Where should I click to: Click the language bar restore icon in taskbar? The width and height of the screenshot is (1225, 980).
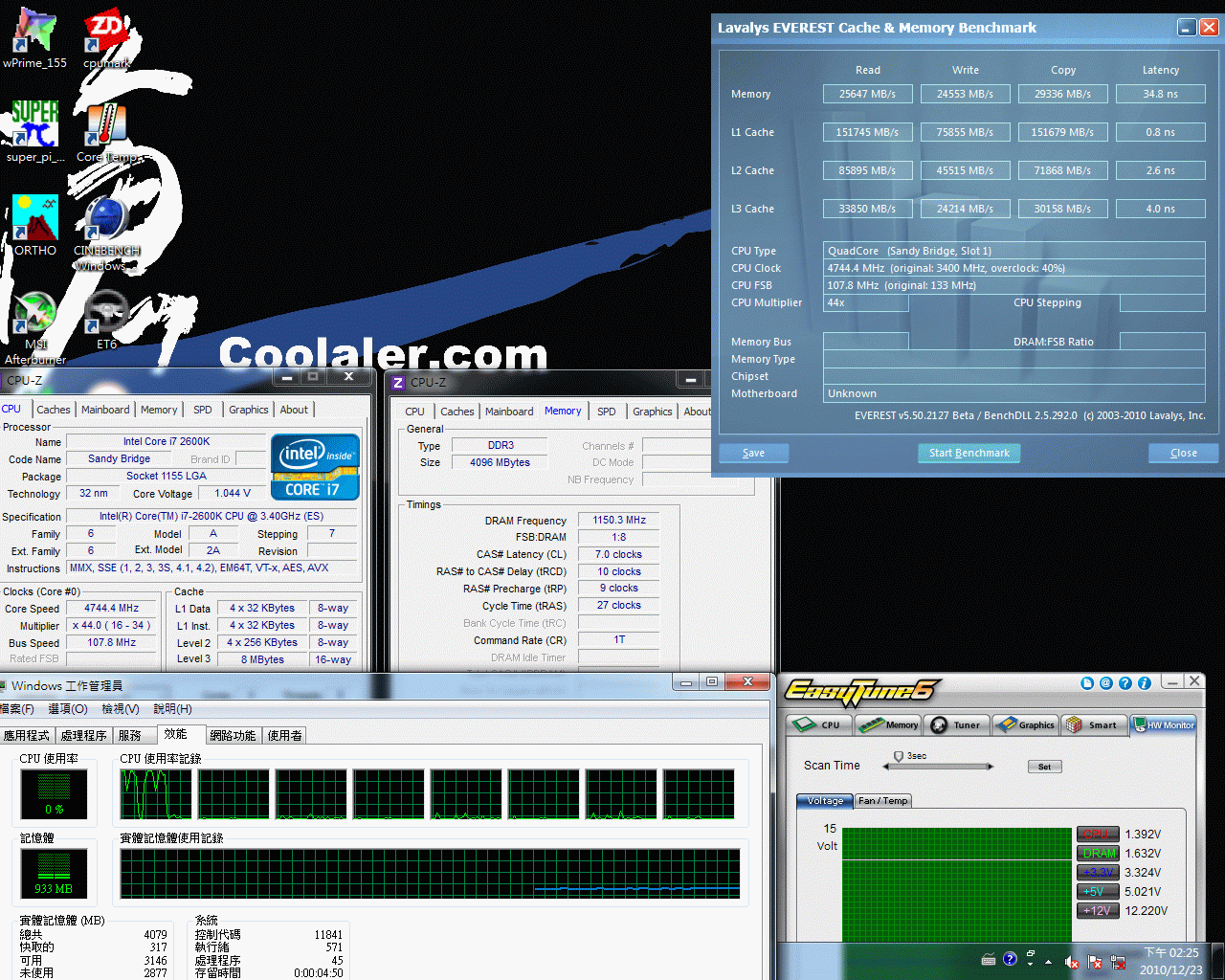(1031, 953)
